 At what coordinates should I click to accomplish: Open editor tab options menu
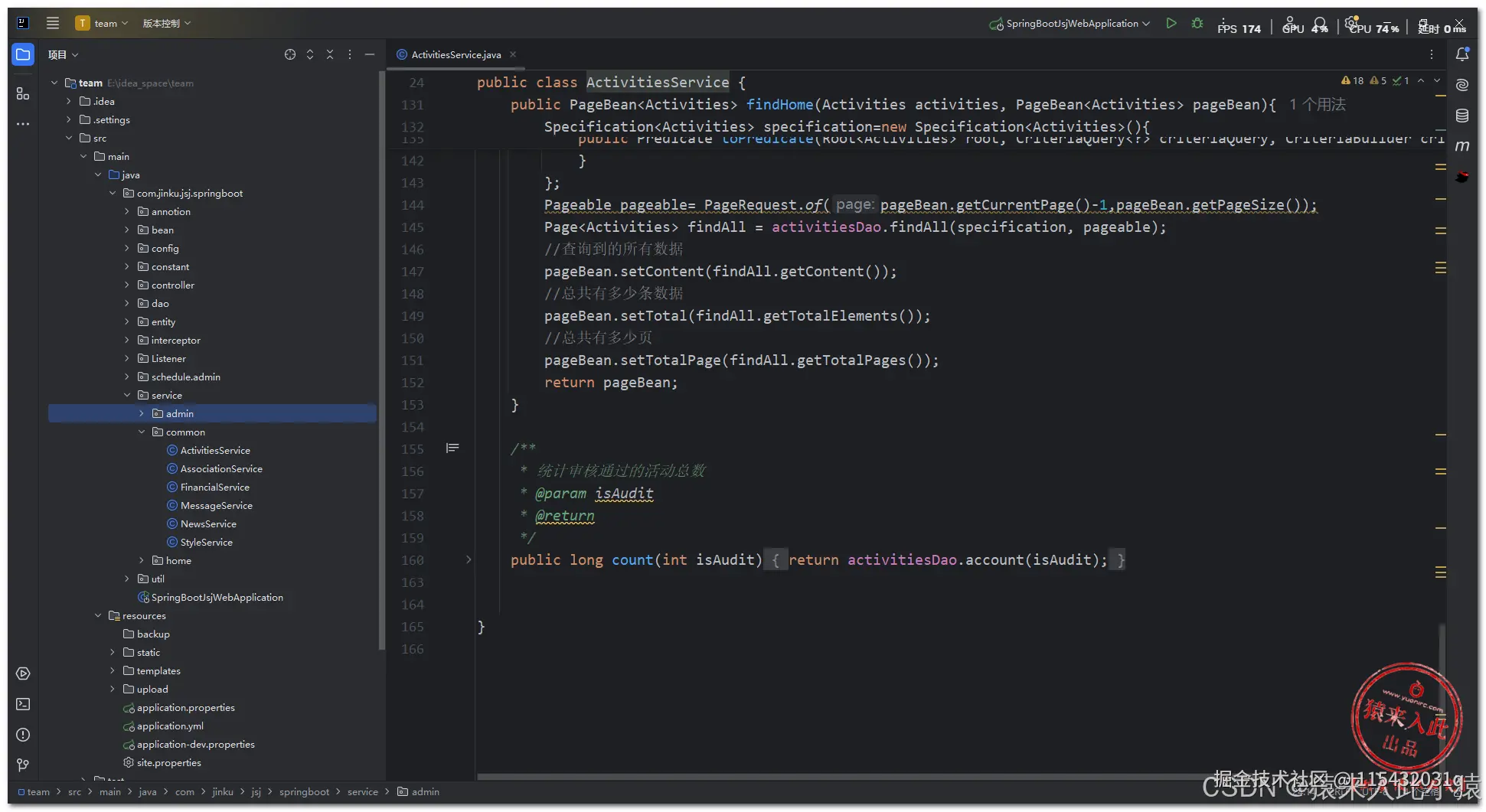point(1432,54)
